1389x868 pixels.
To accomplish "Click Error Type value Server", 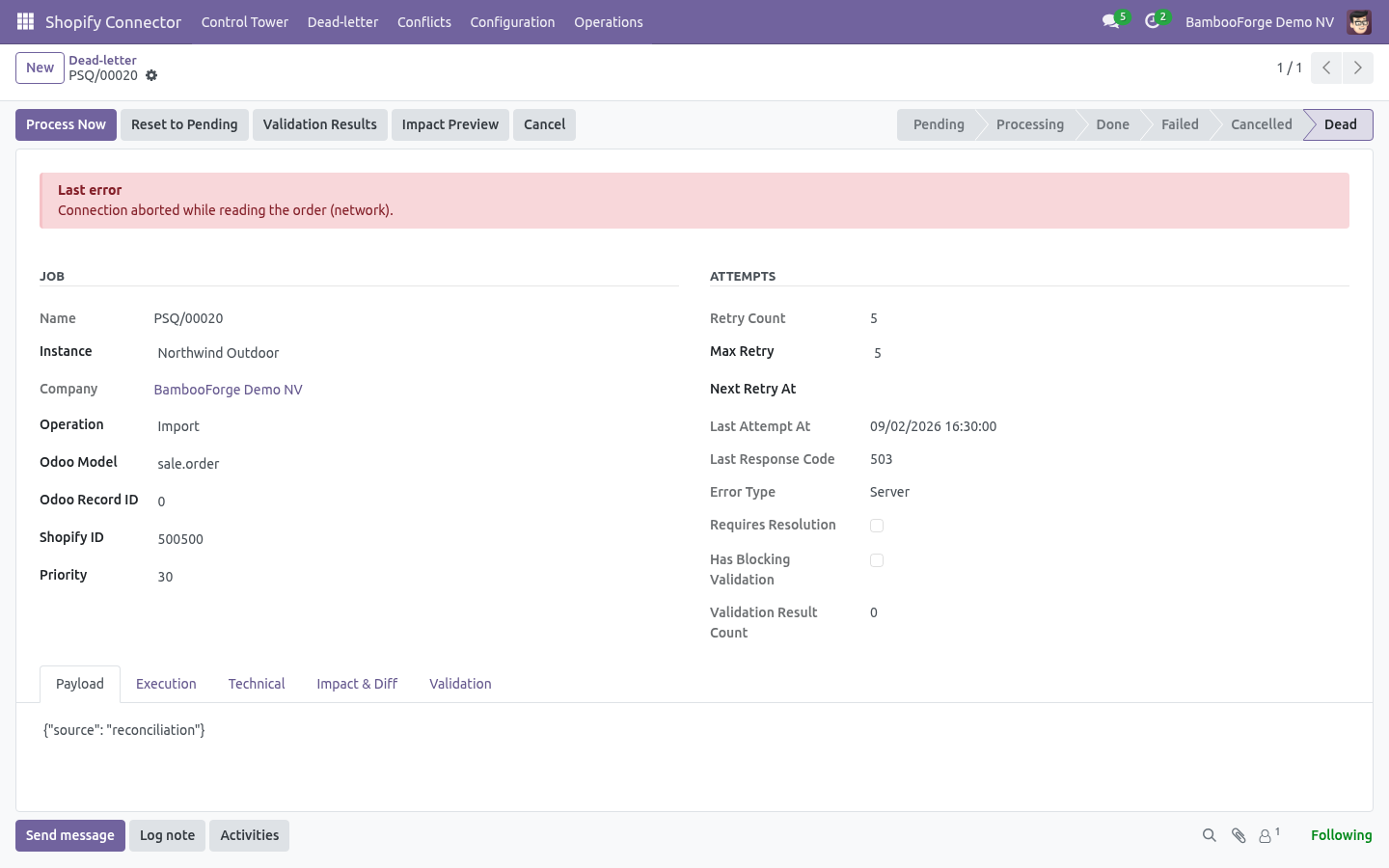I will pos(889,492).
